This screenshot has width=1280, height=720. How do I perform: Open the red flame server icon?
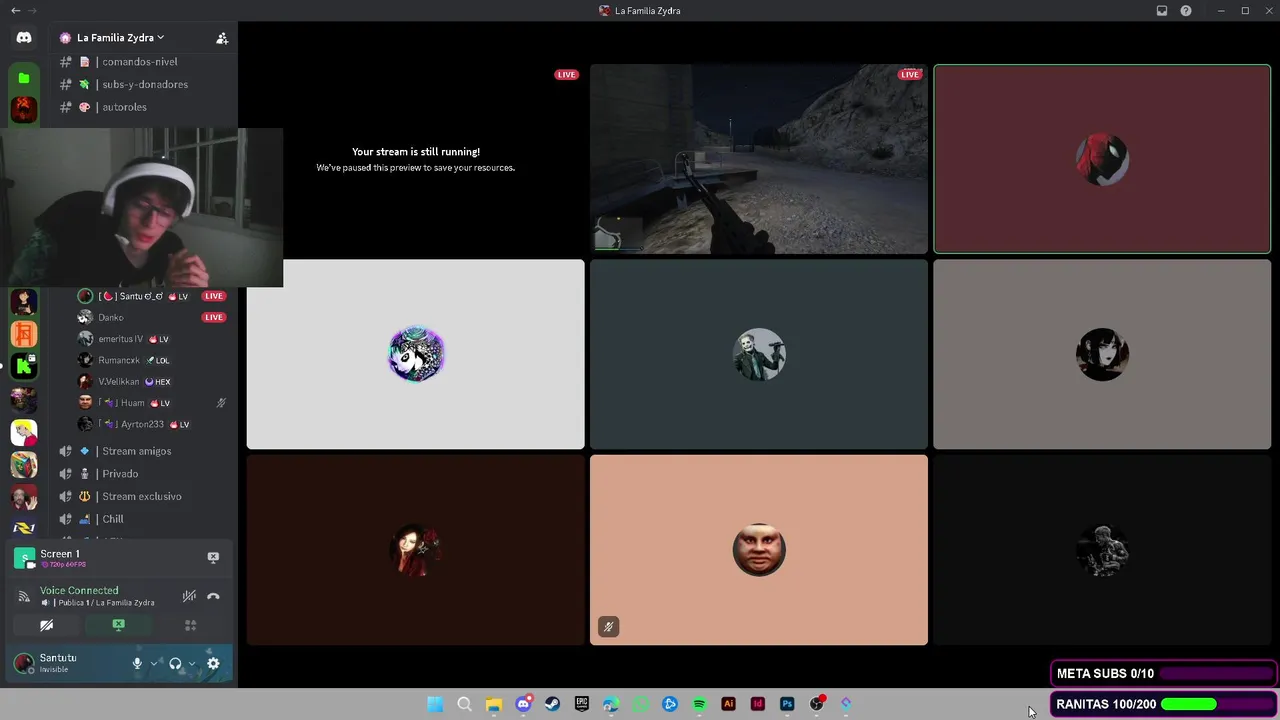pyautogui.click(x=24, y=108)
